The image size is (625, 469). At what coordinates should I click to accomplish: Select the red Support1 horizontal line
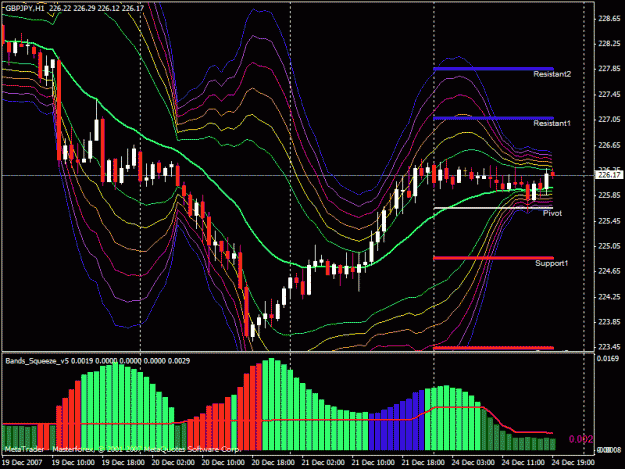(x=493, y=258)
